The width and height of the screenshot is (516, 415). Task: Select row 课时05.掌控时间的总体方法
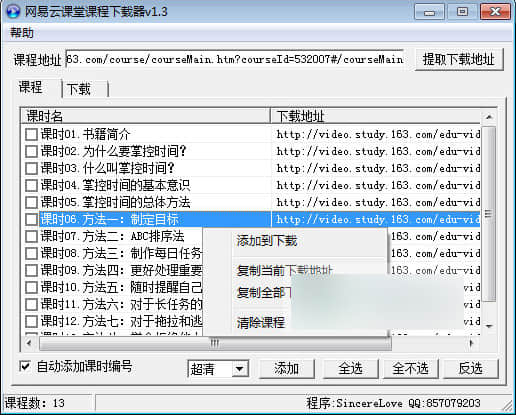115,202
